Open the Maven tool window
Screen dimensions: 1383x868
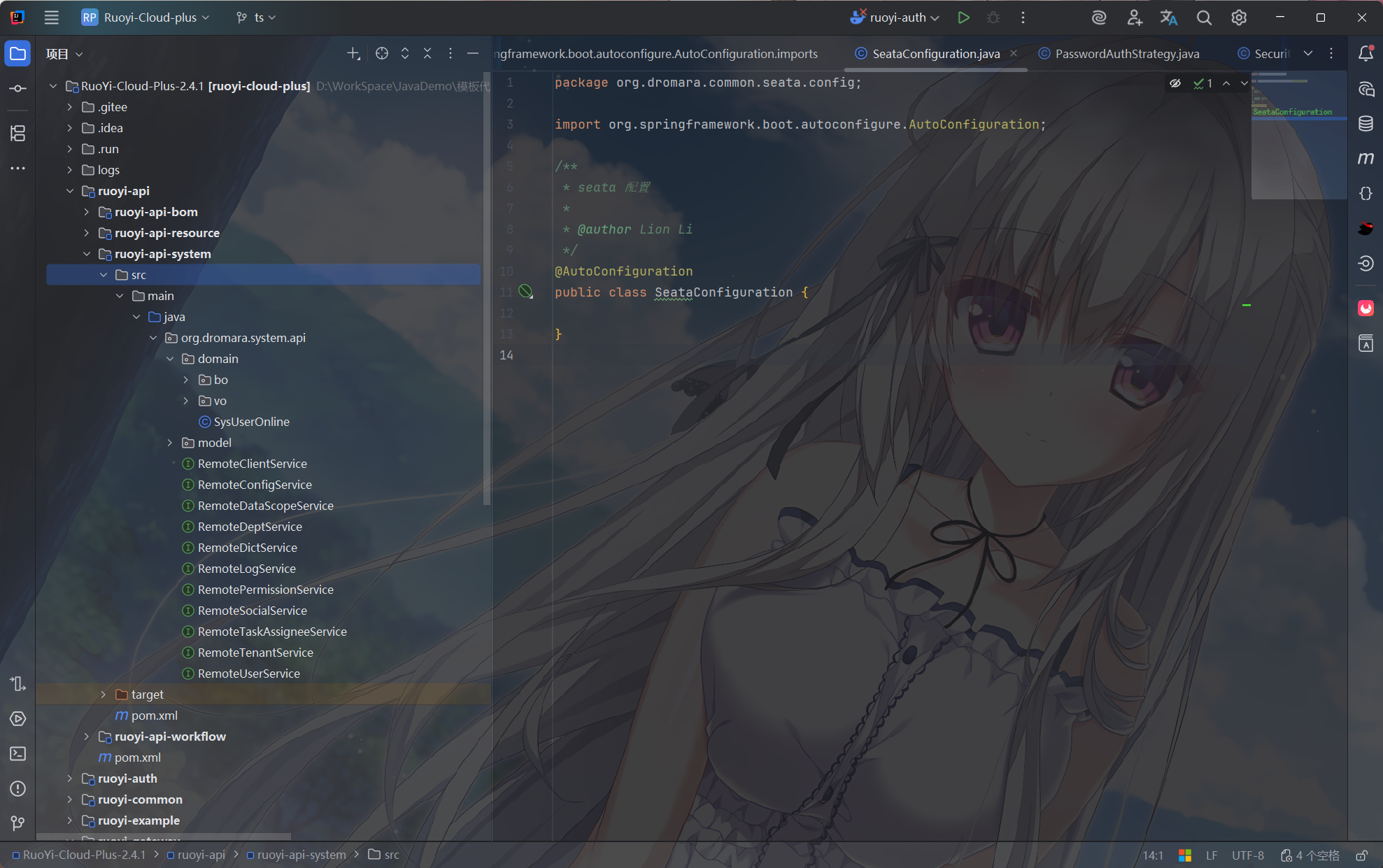click(x=1366, y=159)
